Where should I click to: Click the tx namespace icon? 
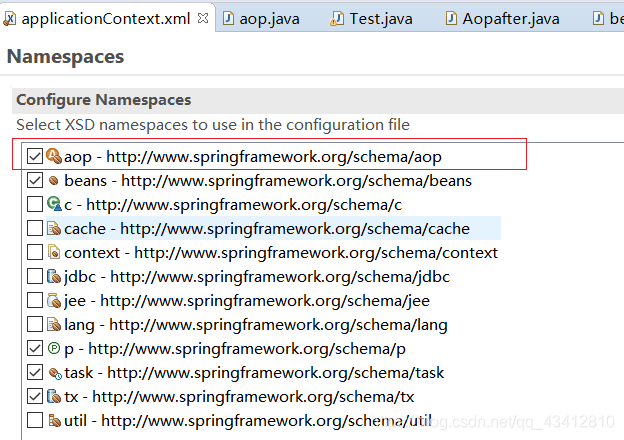point(54,396)
